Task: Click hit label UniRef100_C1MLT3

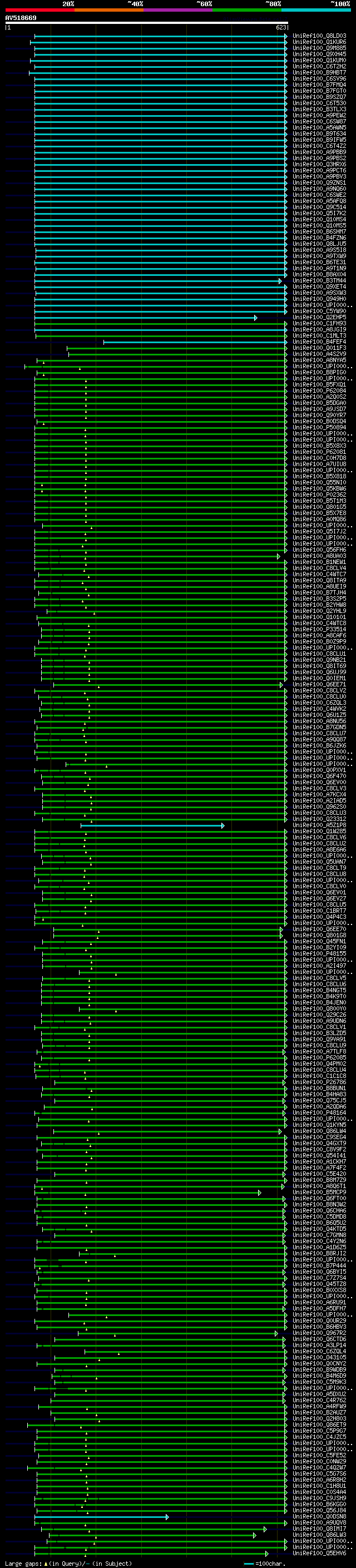Action: tap(319, 335)
